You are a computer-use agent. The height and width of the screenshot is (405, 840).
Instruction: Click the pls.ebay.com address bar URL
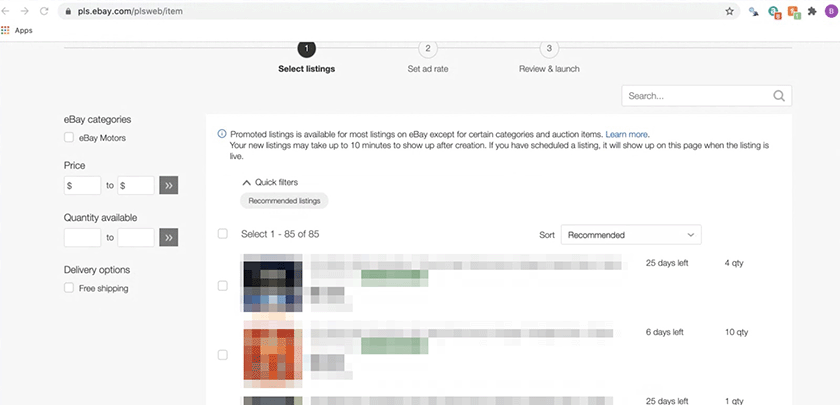130,11
